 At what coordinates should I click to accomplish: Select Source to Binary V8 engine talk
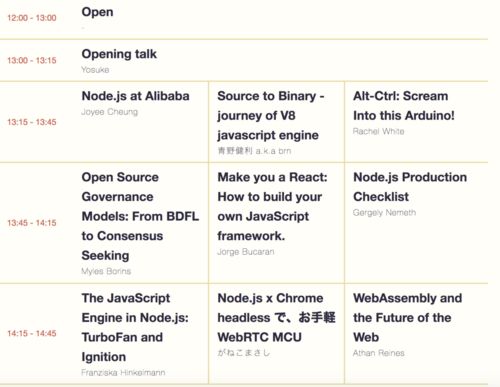tap(271, 116)
